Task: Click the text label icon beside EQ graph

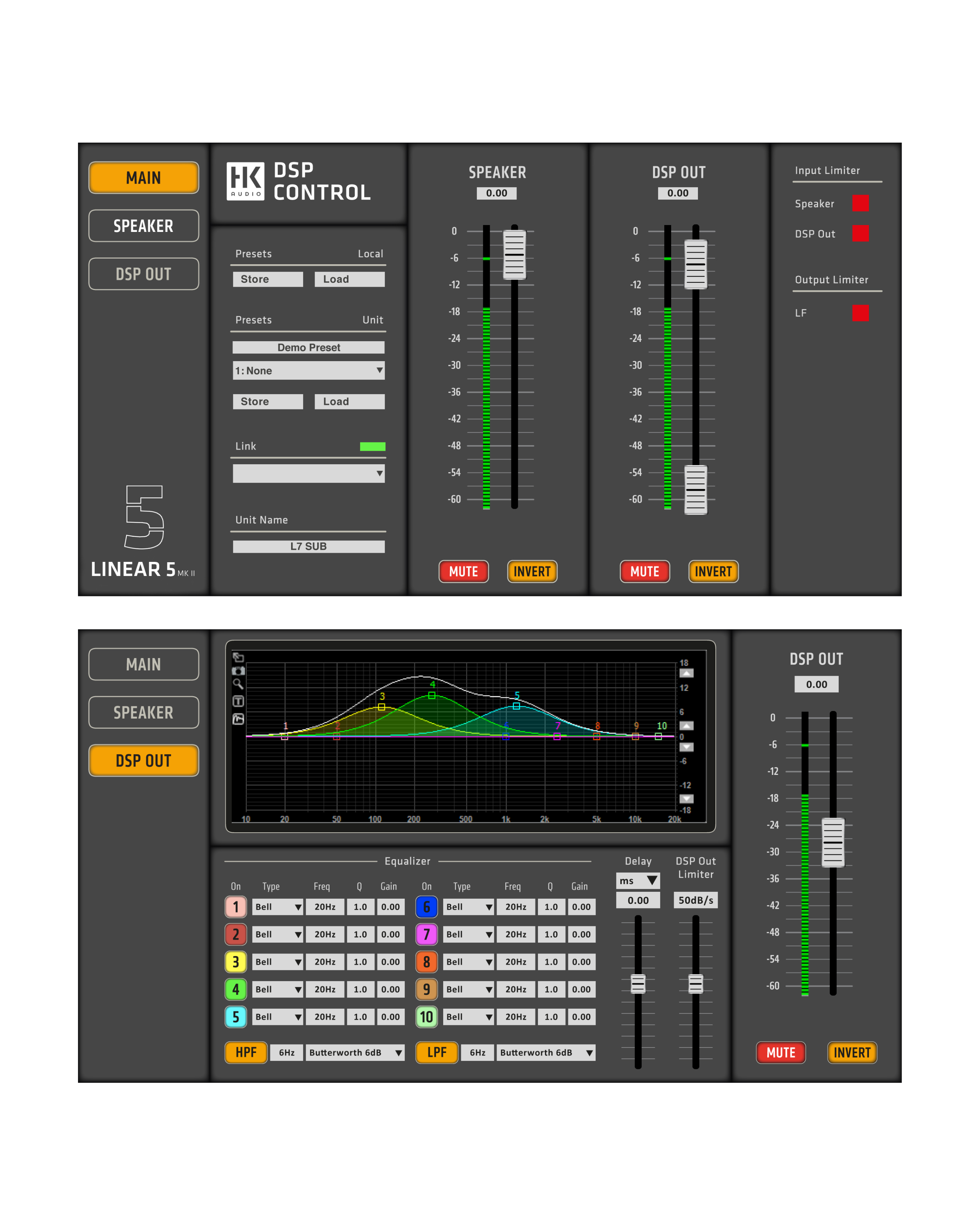Action: pyautogui.click(x=238, y=701)
